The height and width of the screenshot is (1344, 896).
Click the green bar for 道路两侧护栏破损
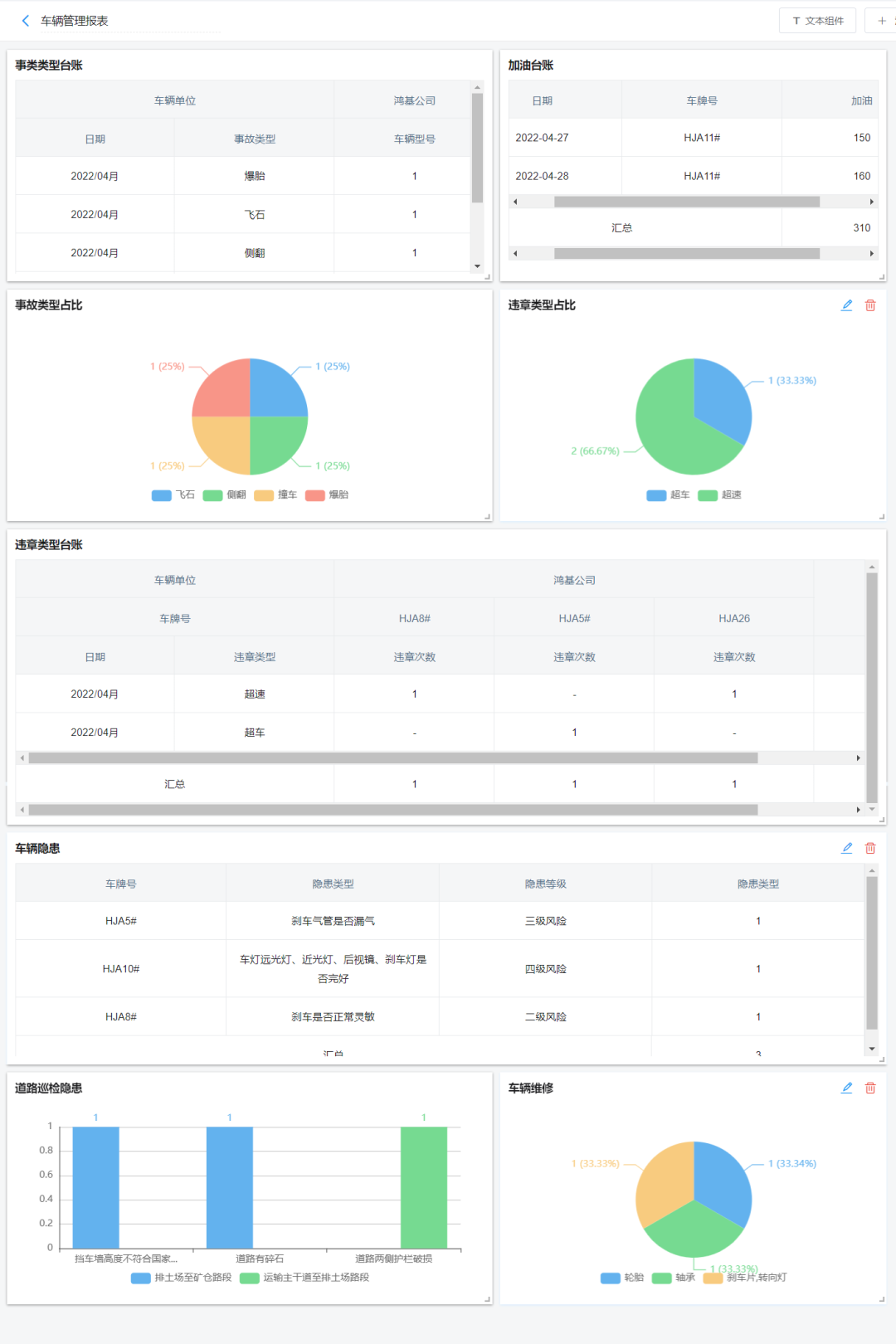click(423, 1186)
